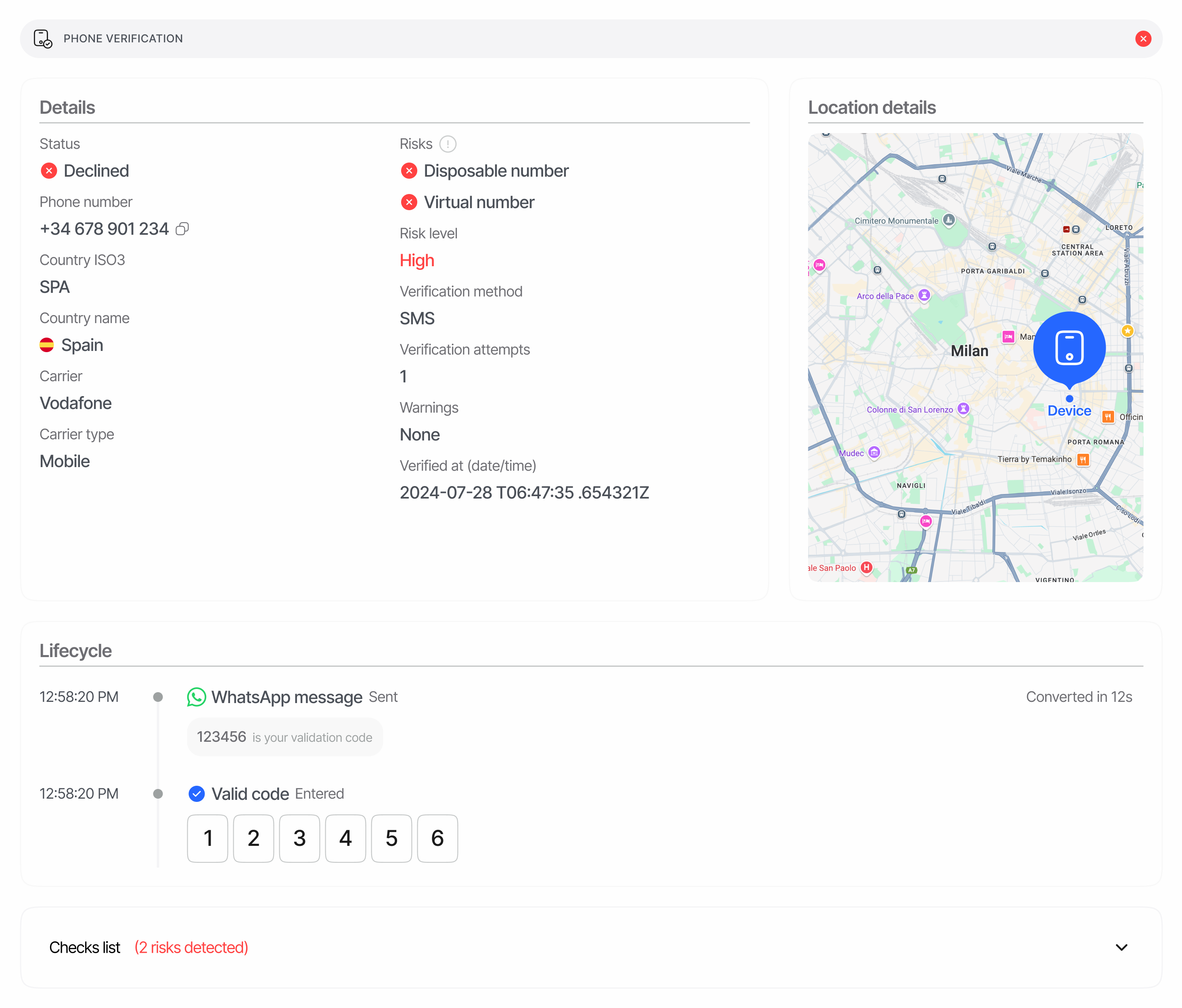
Task: Expand the Checks list chevron
Action: (1121, 947)
